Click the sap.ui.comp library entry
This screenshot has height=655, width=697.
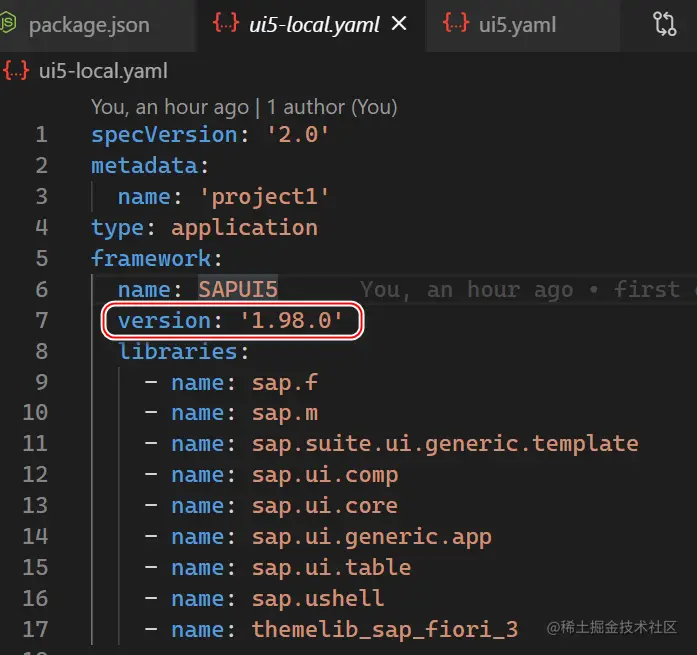[325, 475]
